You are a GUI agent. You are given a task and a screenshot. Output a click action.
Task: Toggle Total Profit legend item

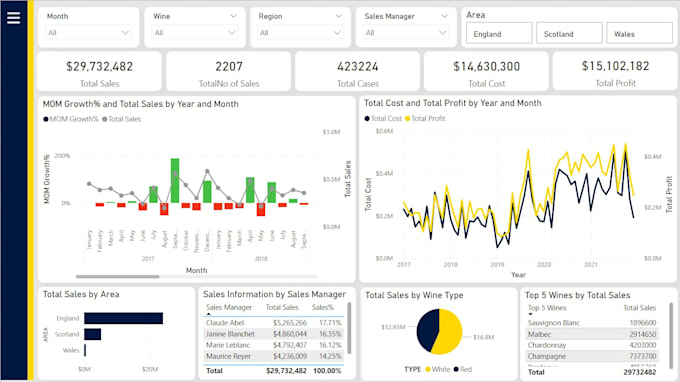pos(425,118)
